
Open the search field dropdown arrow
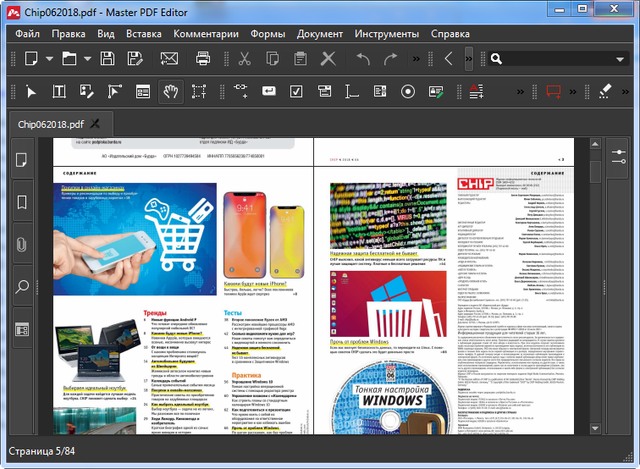[x=620, y=59]
